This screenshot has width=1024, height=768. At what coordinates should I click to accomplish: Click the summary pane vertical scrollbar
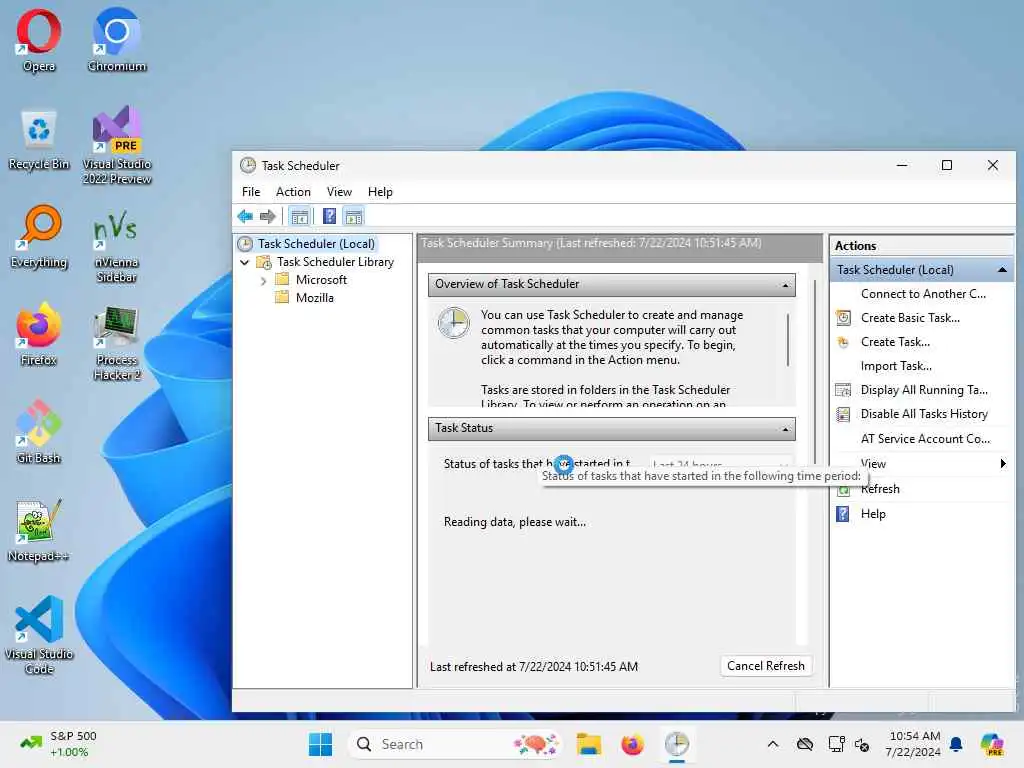click(814, 372)
